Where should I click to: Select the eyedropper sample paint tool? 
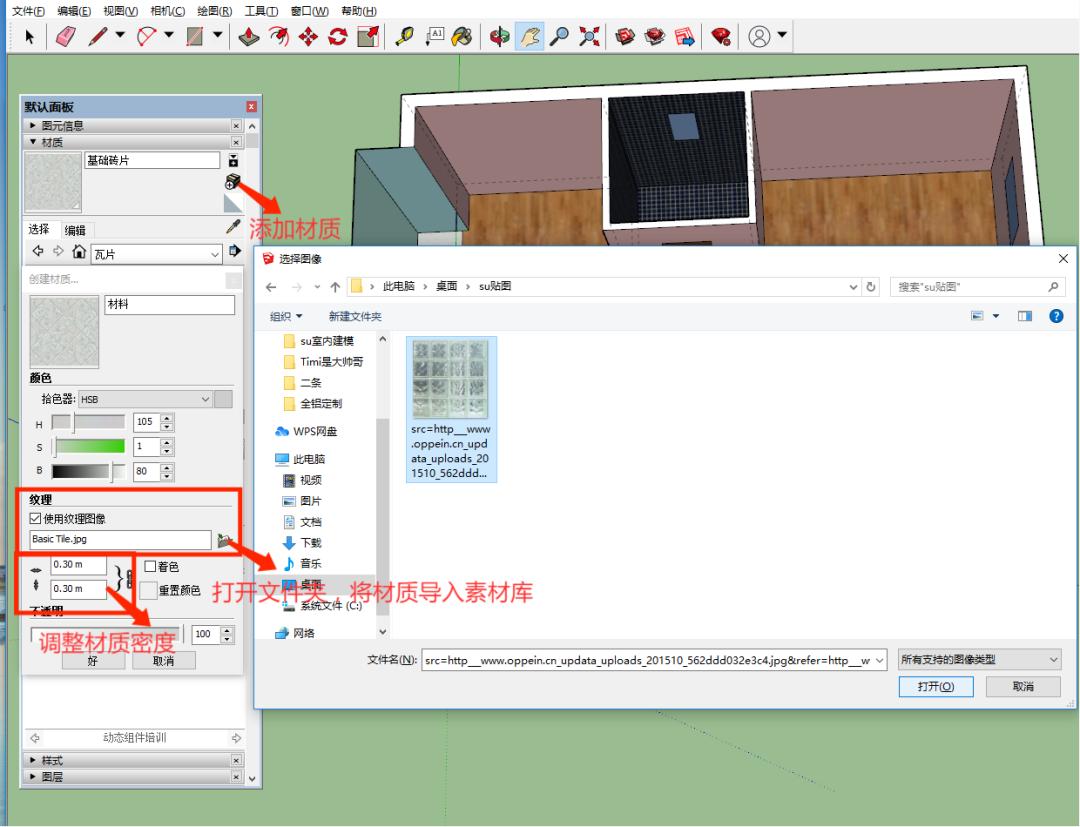click(234, 228)
